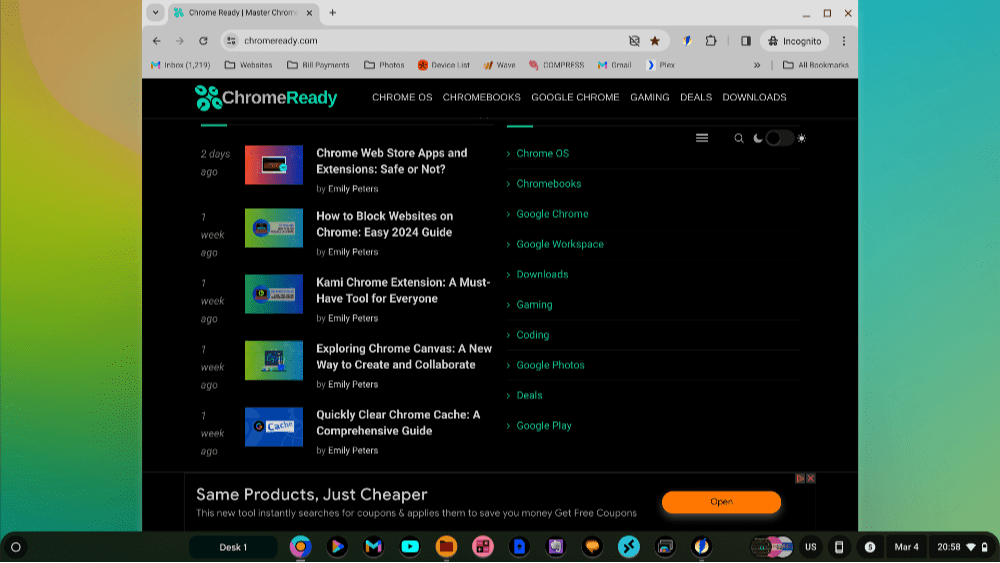View site information icon in address bar
The image size is (1000, 563).
pos(232,41)
